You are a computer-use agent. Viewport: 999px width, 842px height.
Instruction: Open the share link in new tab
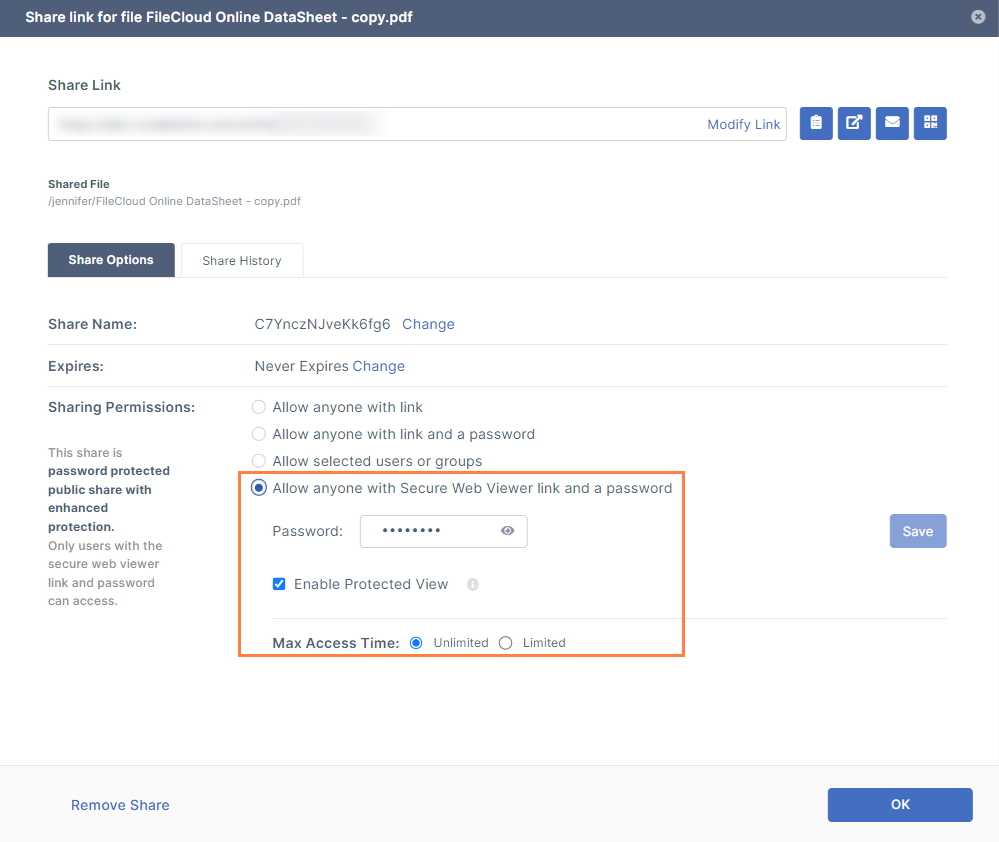click(x=854, y=123)
